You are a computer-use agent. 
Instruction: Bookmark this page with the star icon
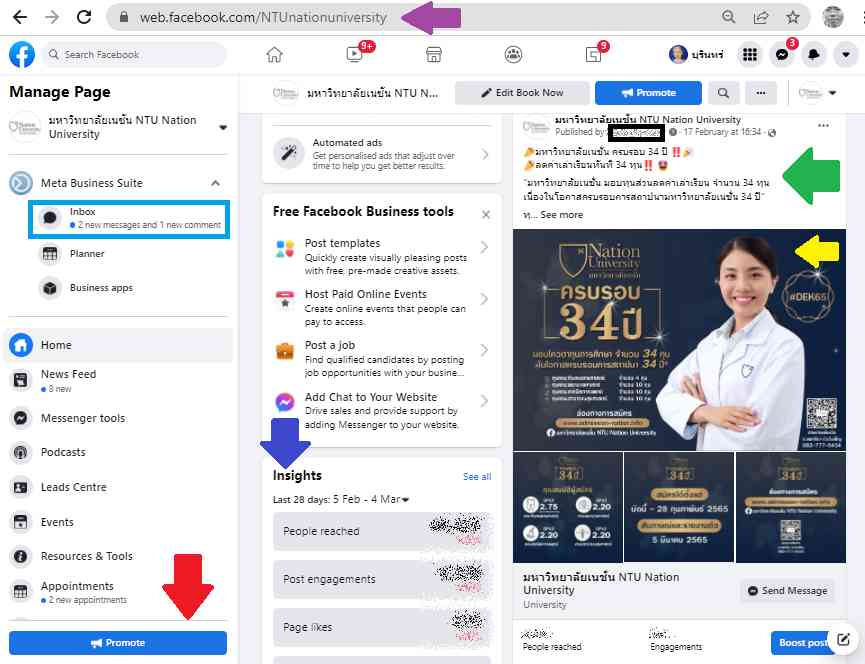(792, 17)
